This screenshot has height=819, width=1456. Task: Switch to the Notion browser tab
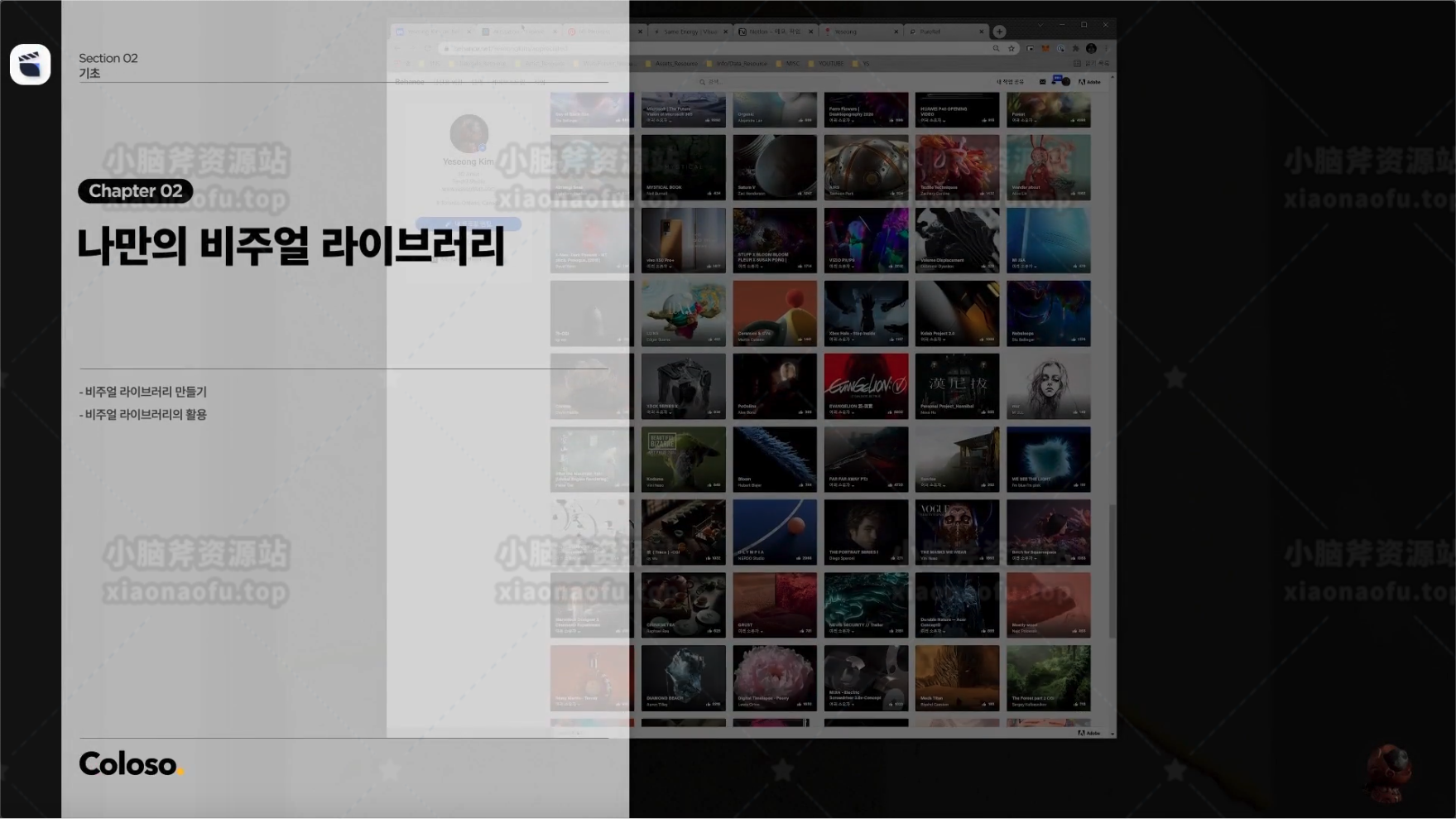(773, 31)
